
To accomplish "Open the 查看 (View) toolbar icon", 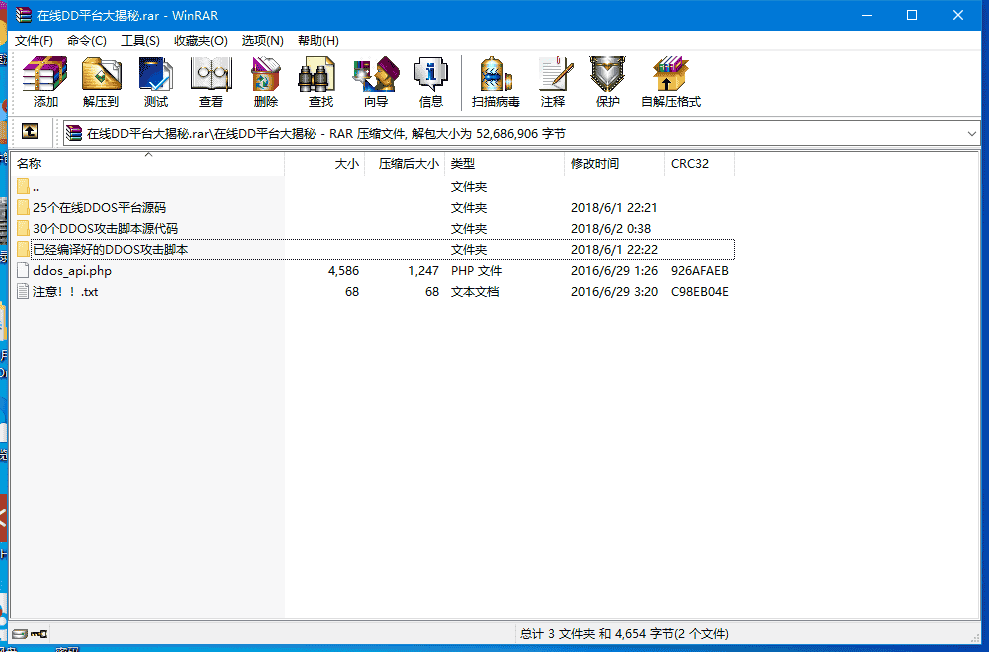I will (x=211, y=82).
